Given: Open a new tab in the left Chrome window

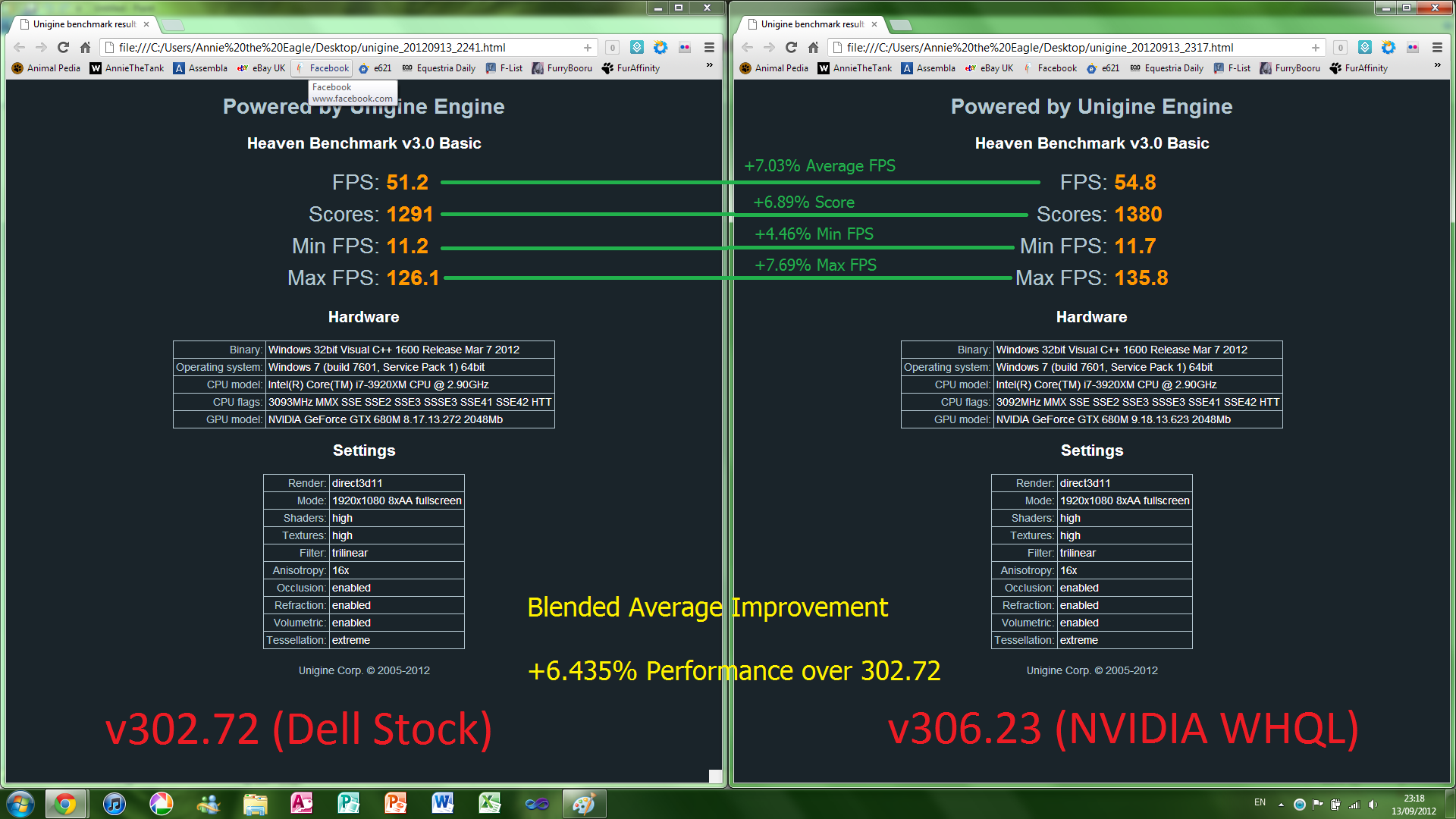Looking at the screenshot, I should pyautogui.click(x=173, y=25).
